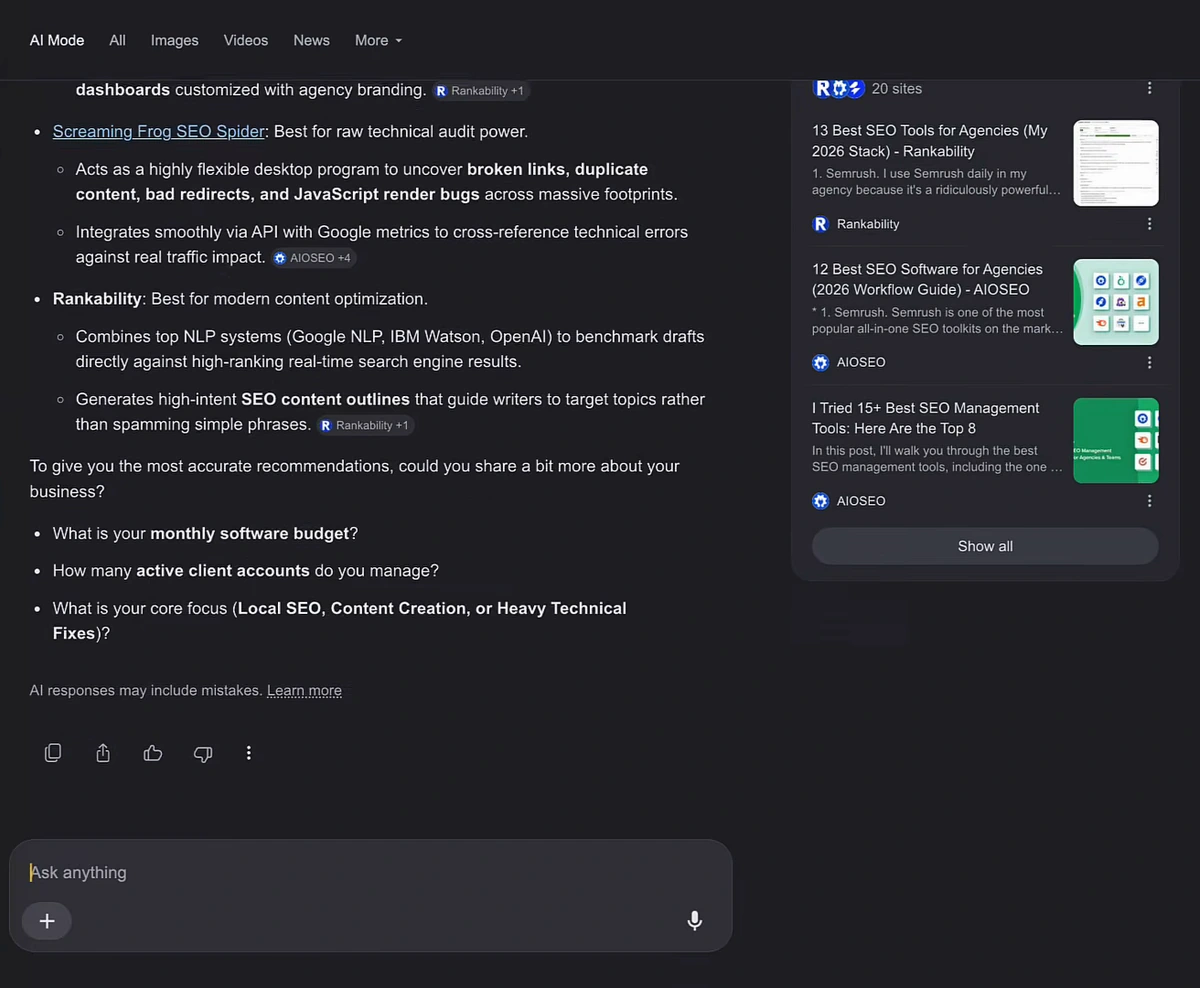Copy the AI response text

53,753
